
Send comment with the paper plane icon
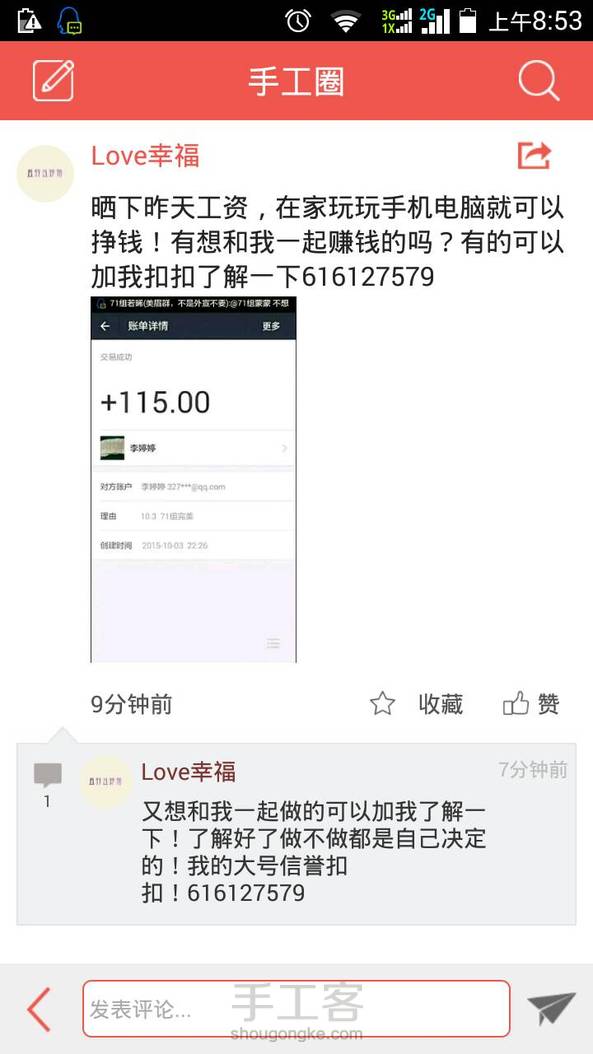(551, 1008)
